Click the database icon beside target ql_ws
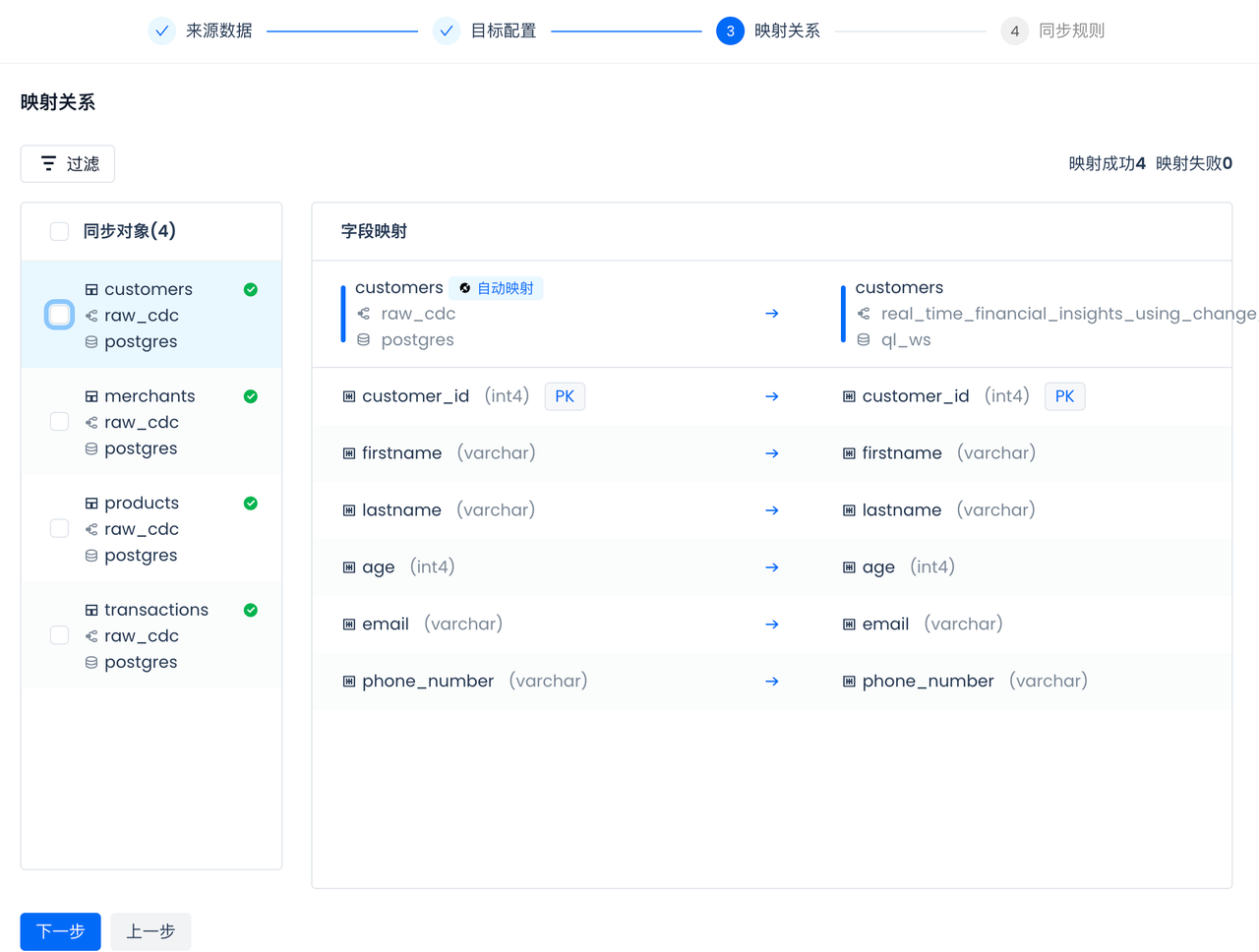The height and width of the screenshot is (952, 1259). 864,340
